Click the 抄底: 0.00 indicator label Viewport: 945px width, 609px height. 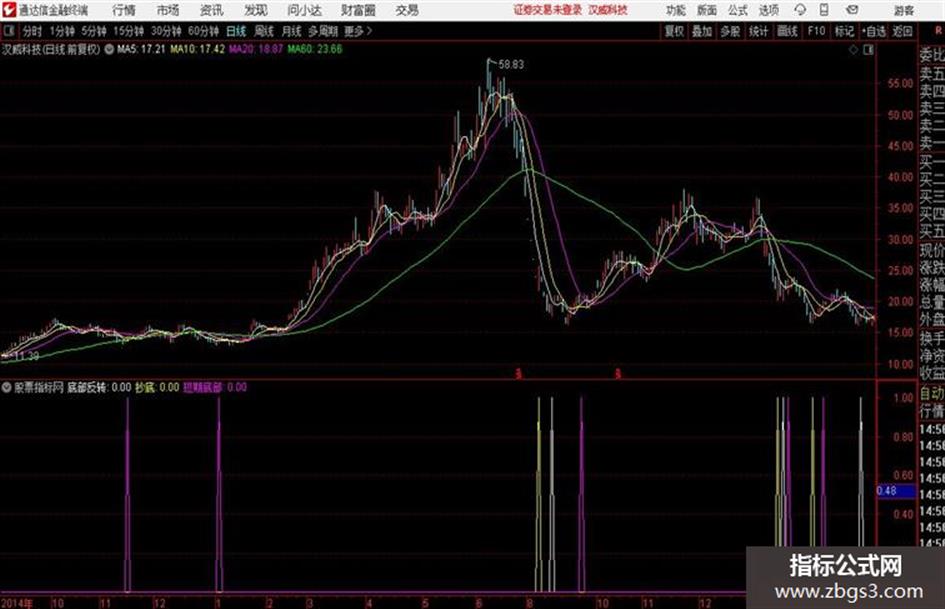coord(157,387)
